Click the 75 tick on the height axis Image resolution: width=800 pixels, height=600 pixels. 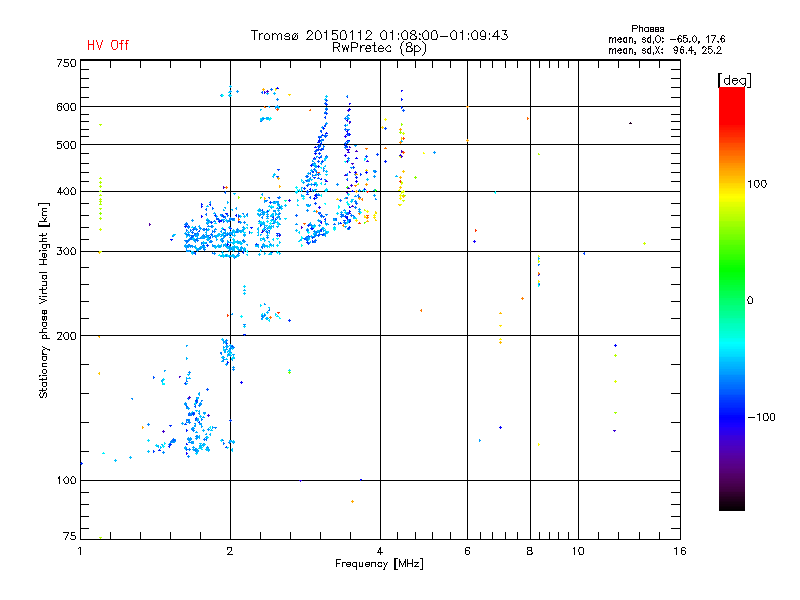(x=69, y=537)
